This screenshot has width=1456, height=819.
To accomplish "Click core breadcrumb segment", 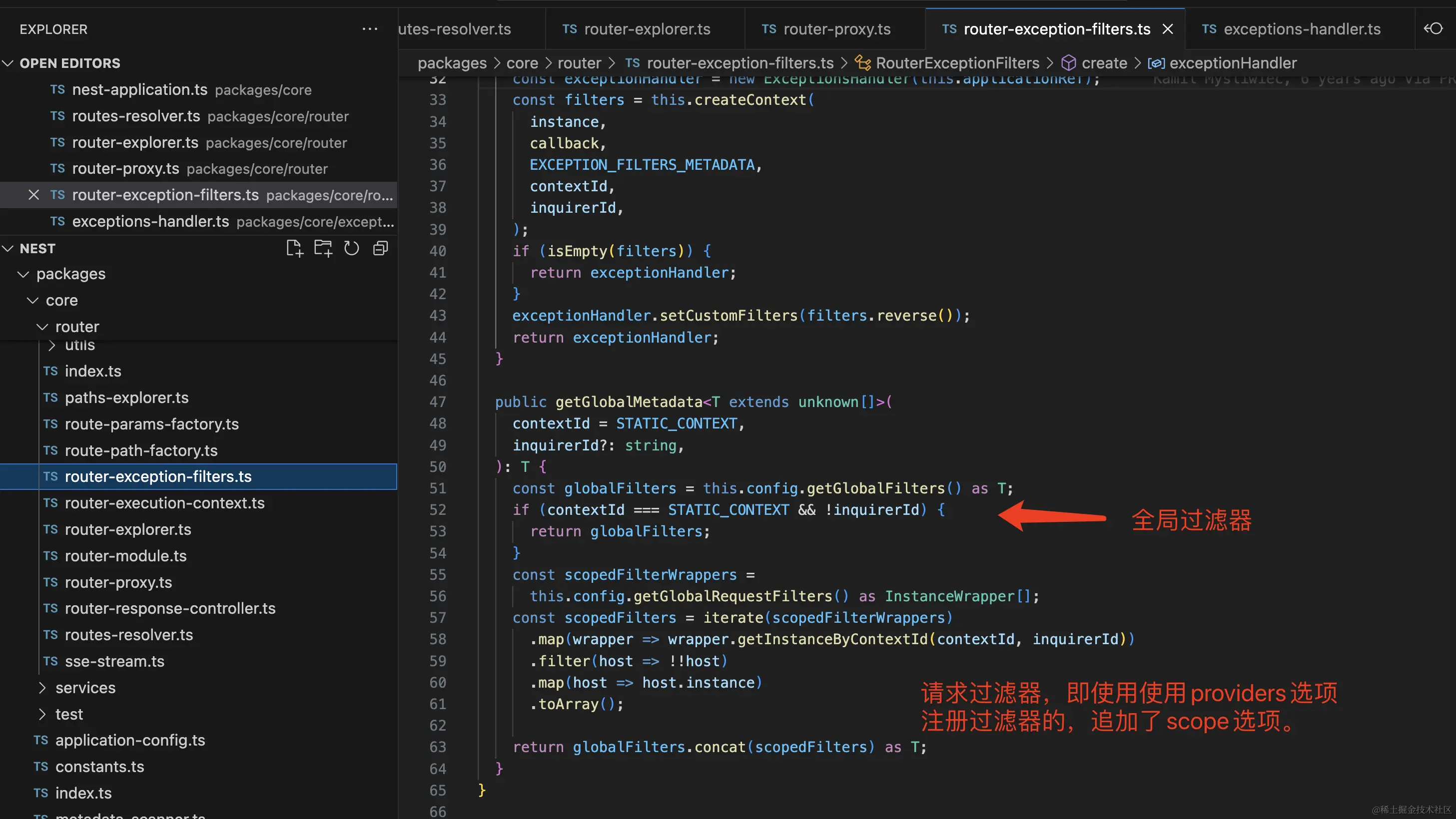I will [x=522, y=63].
